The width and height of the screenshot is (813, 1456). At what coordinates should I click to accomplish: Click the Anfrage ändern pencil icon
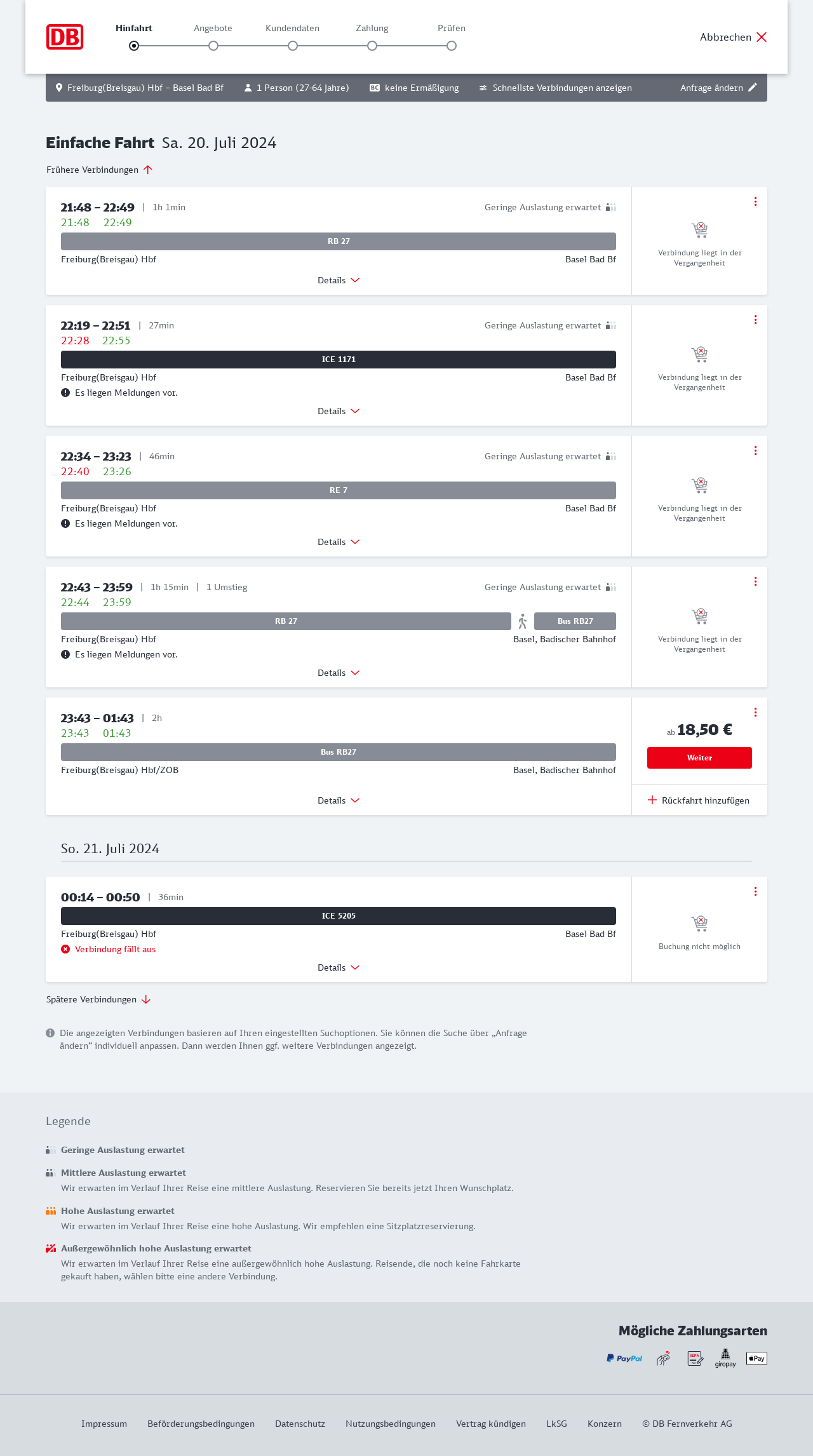pyautogui.click(x=753, y=88)
